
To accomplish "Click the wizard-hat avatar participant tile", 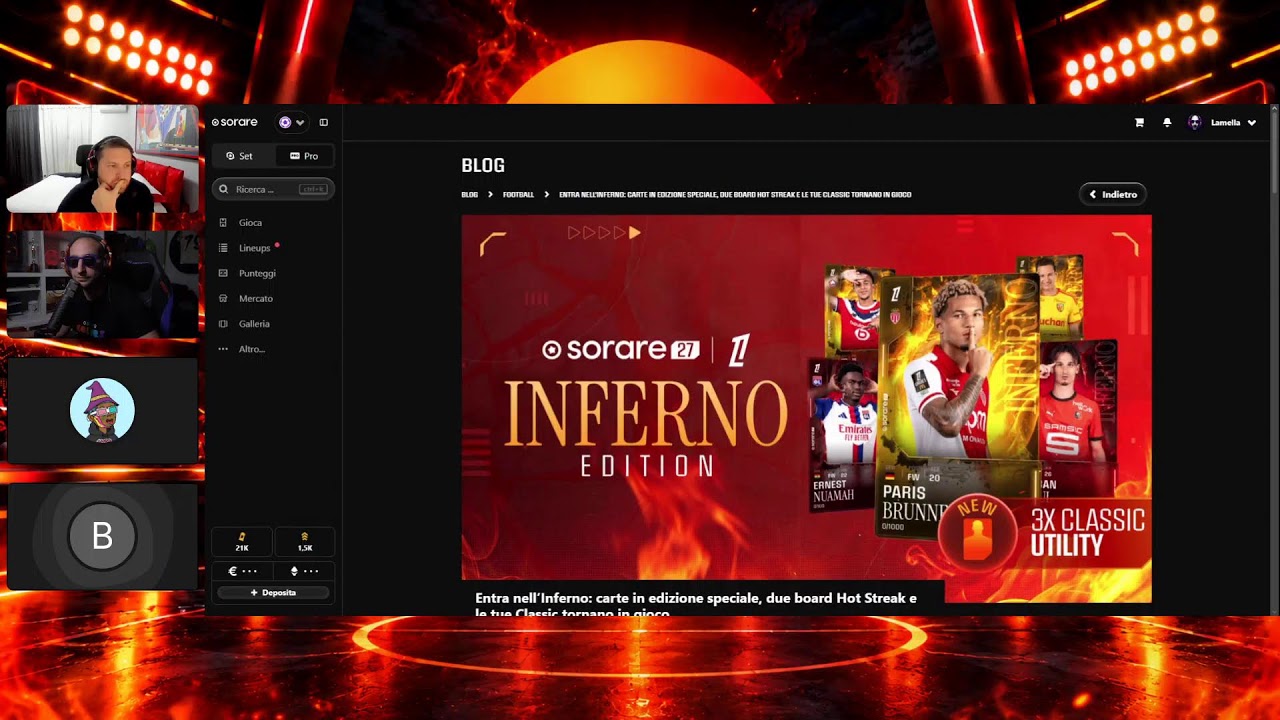I will (x=103, y=410).
